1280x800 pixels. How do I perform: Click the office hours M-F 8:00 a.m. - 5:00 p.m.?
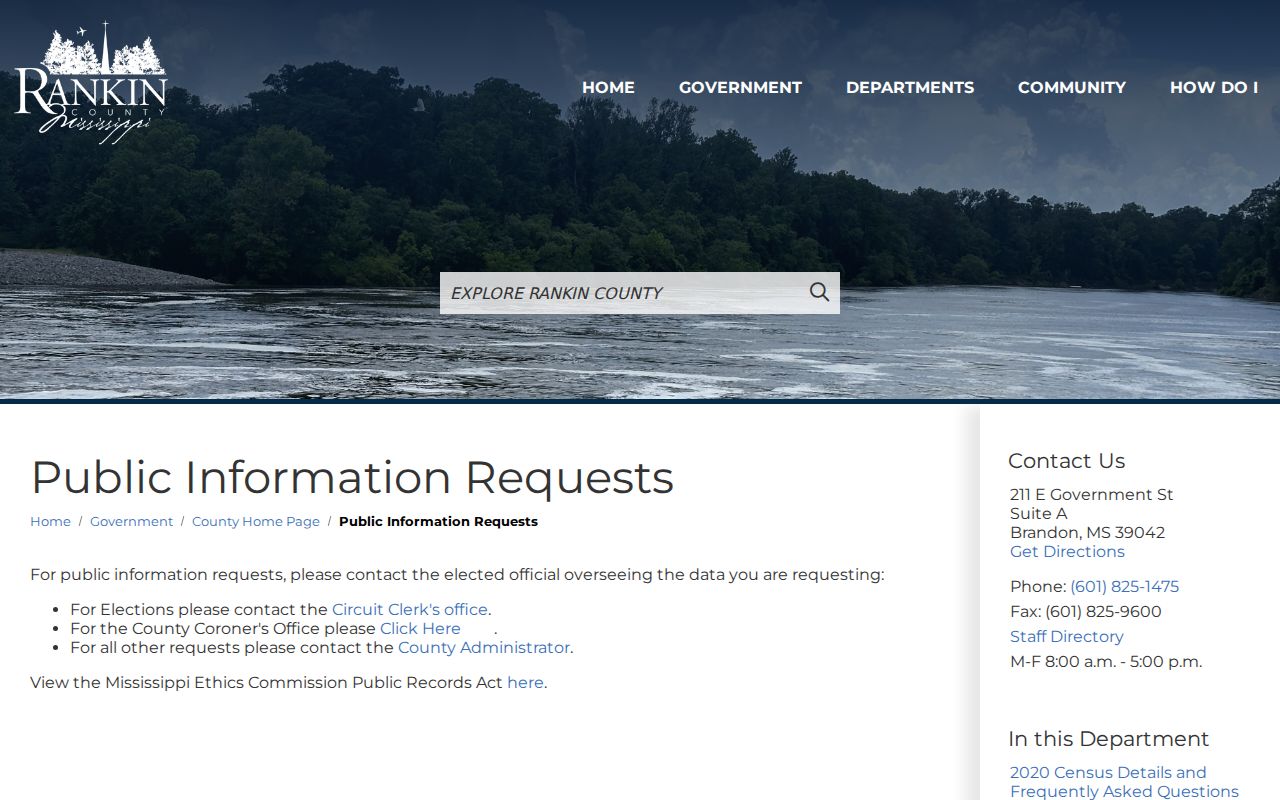[1106, 661]
